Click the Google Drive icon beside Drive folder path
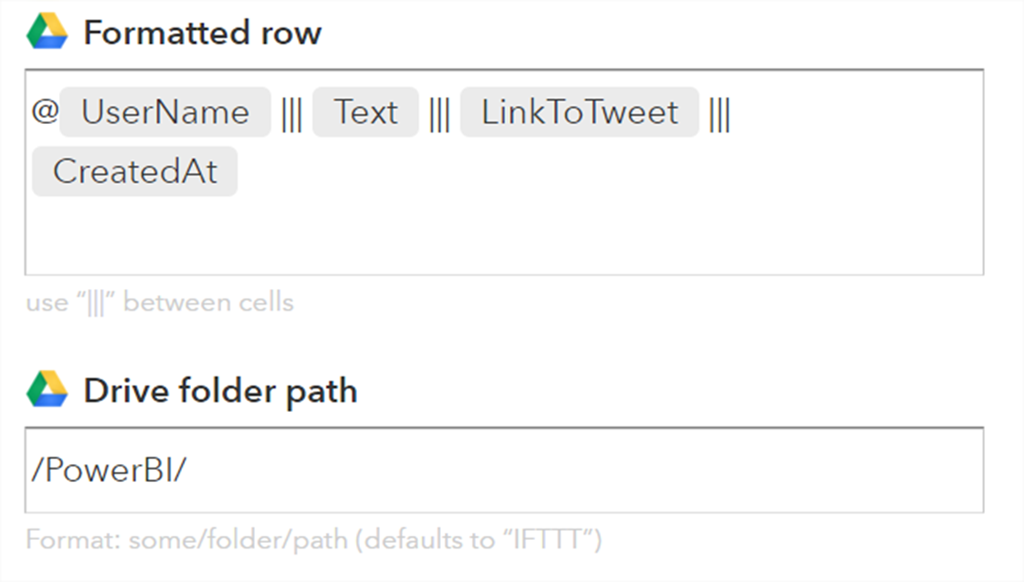The image size is (1024, 582). click(x=47, y=390)
